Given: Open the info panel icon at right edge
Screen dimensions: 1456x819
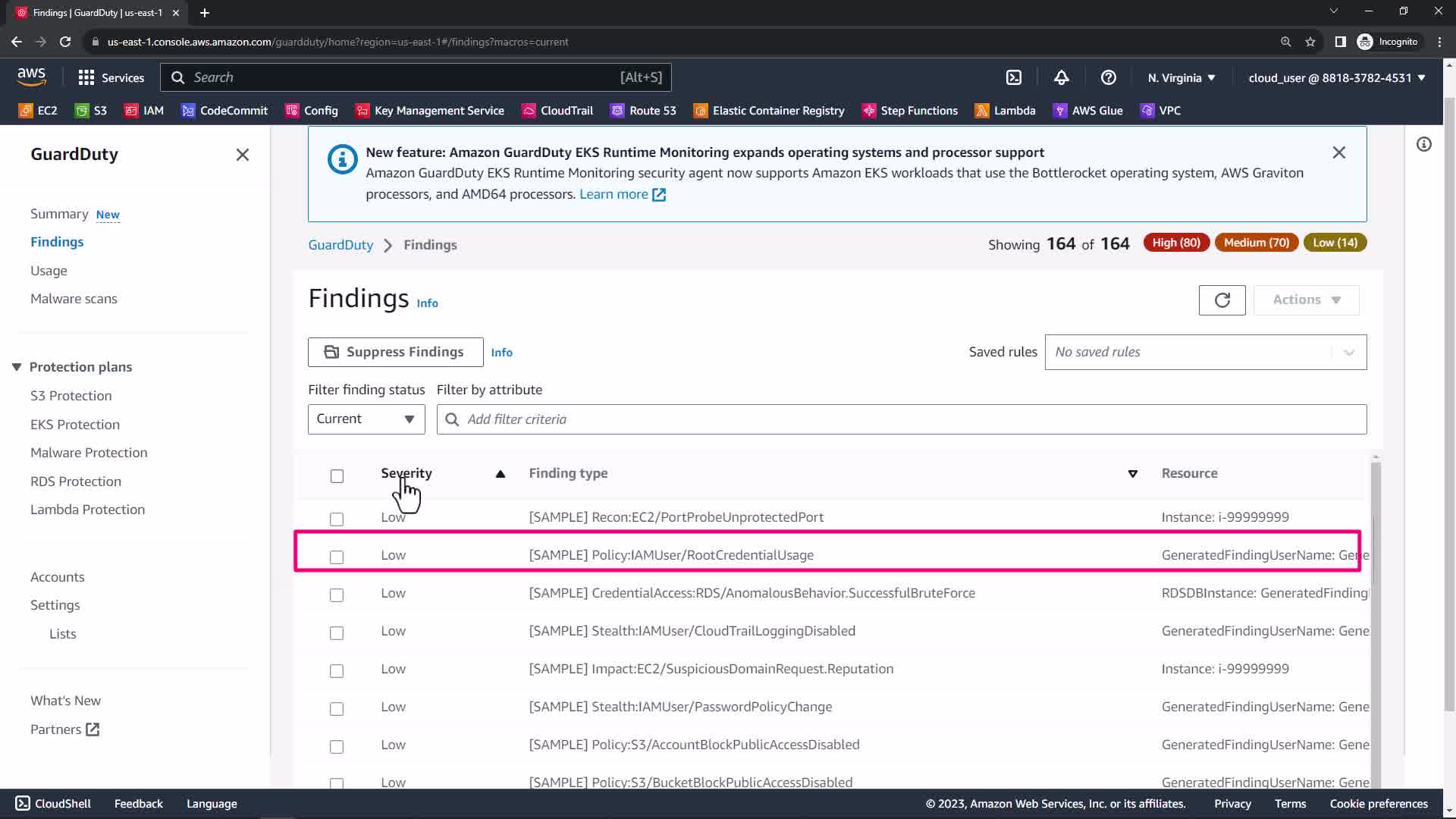Looking at the screenshot, I should (x=1423, y=144).
